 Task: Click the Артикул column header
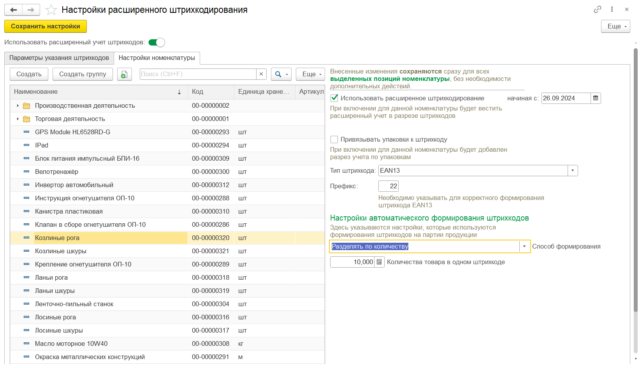[310, 92]
